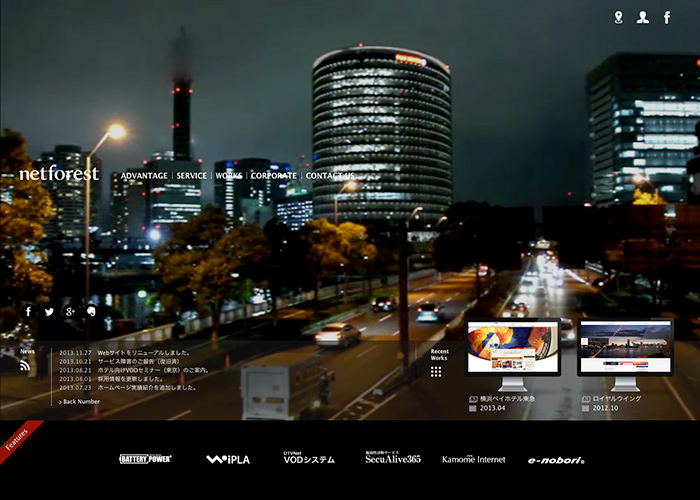700x500 pixels.
Task: Open the Twitter social icon
Action: point(49,311)
